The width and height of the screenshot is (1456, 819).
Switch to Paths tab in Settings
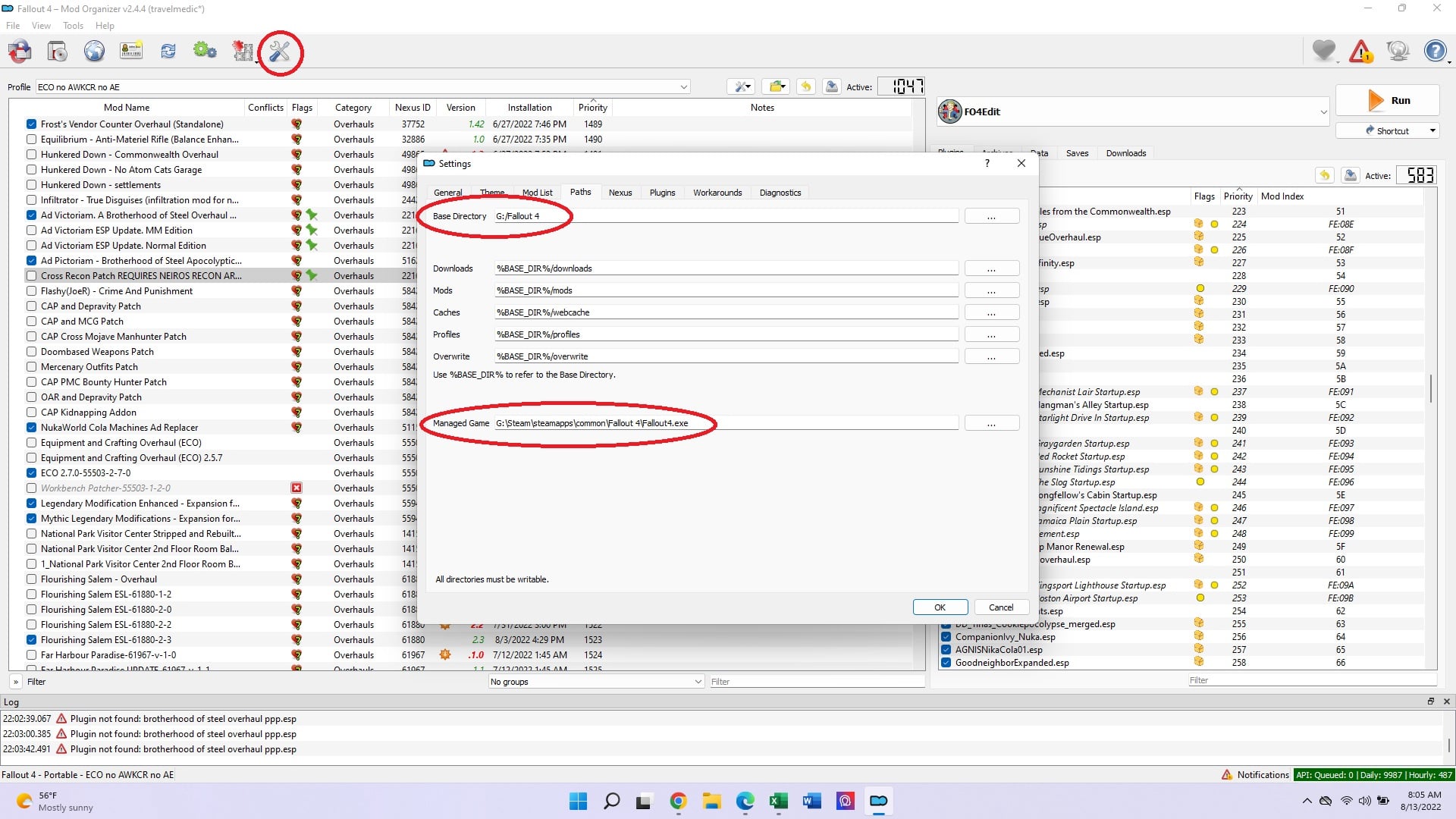[x=580, y=192]
